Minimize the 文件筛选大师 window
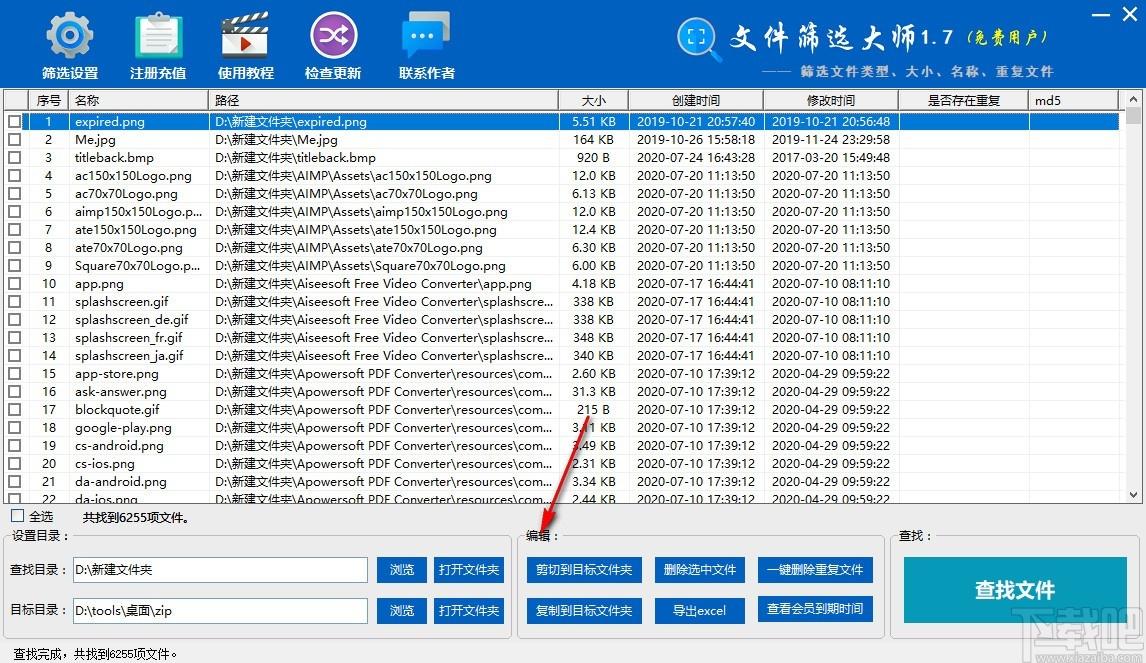Image resolution: width=1146 pixels, height=663 pixels. click(x=1101, y=14)
